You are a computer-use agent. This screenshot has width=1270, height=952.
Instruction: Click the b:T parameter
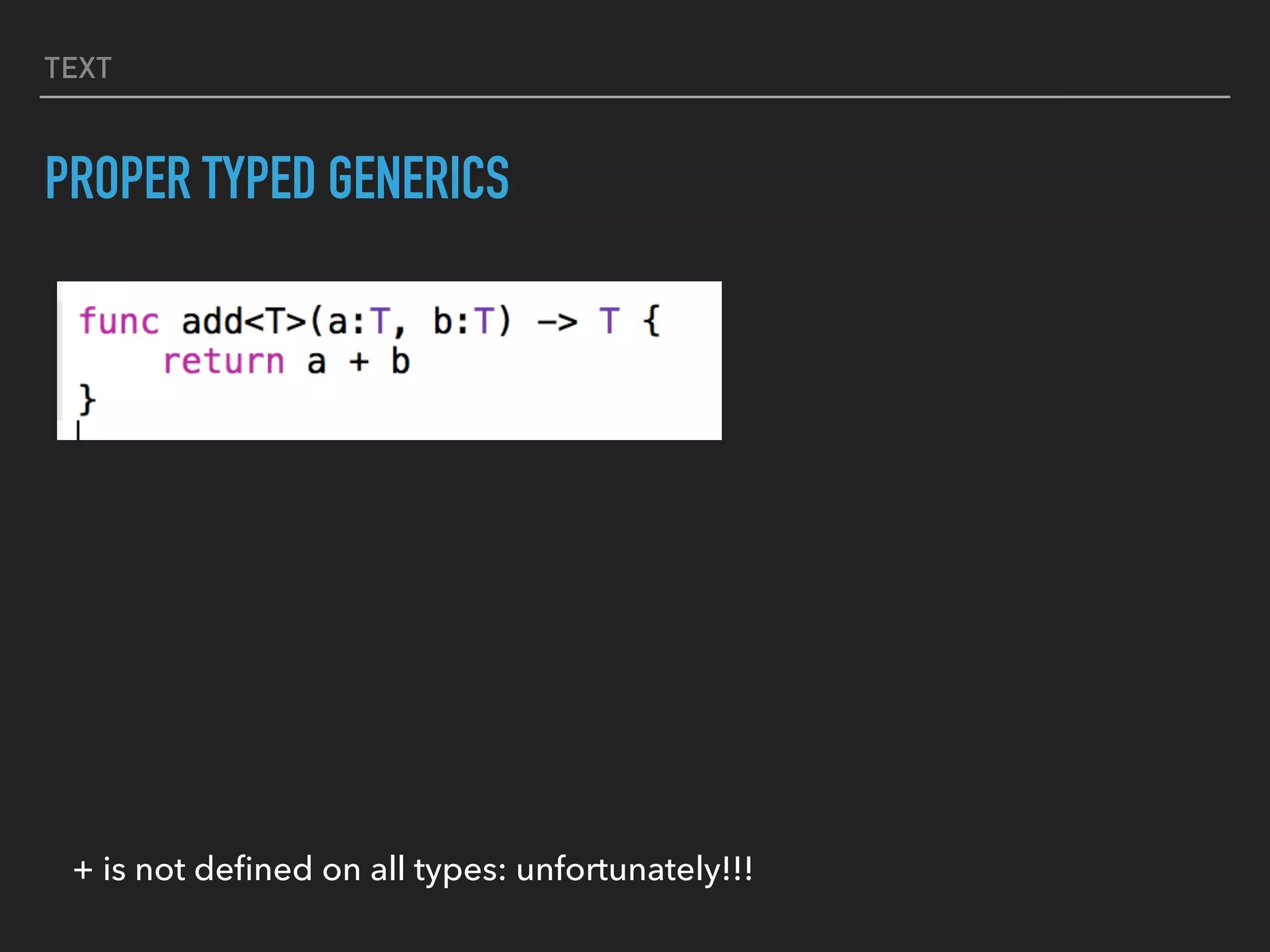(463, 321)
